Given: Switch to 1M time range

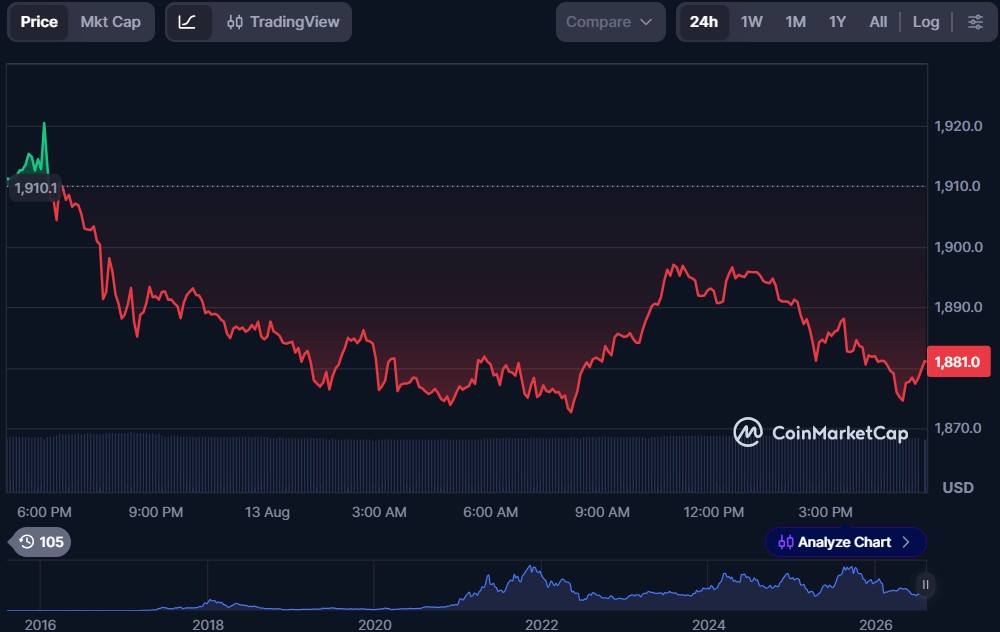Looking at the screenshot, I should [795, 22].
